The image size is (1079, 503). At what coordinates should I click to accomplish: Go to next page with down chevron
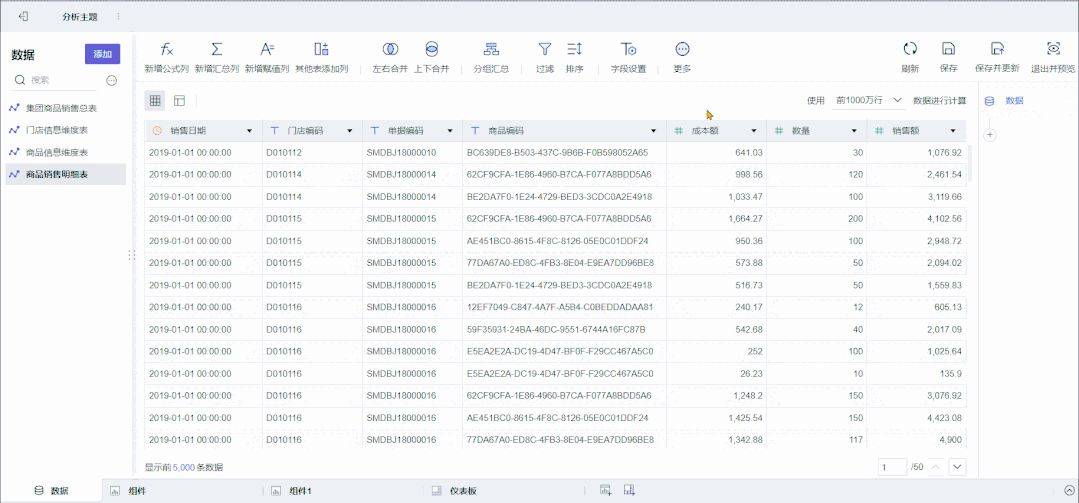click(x=957, y=467)
